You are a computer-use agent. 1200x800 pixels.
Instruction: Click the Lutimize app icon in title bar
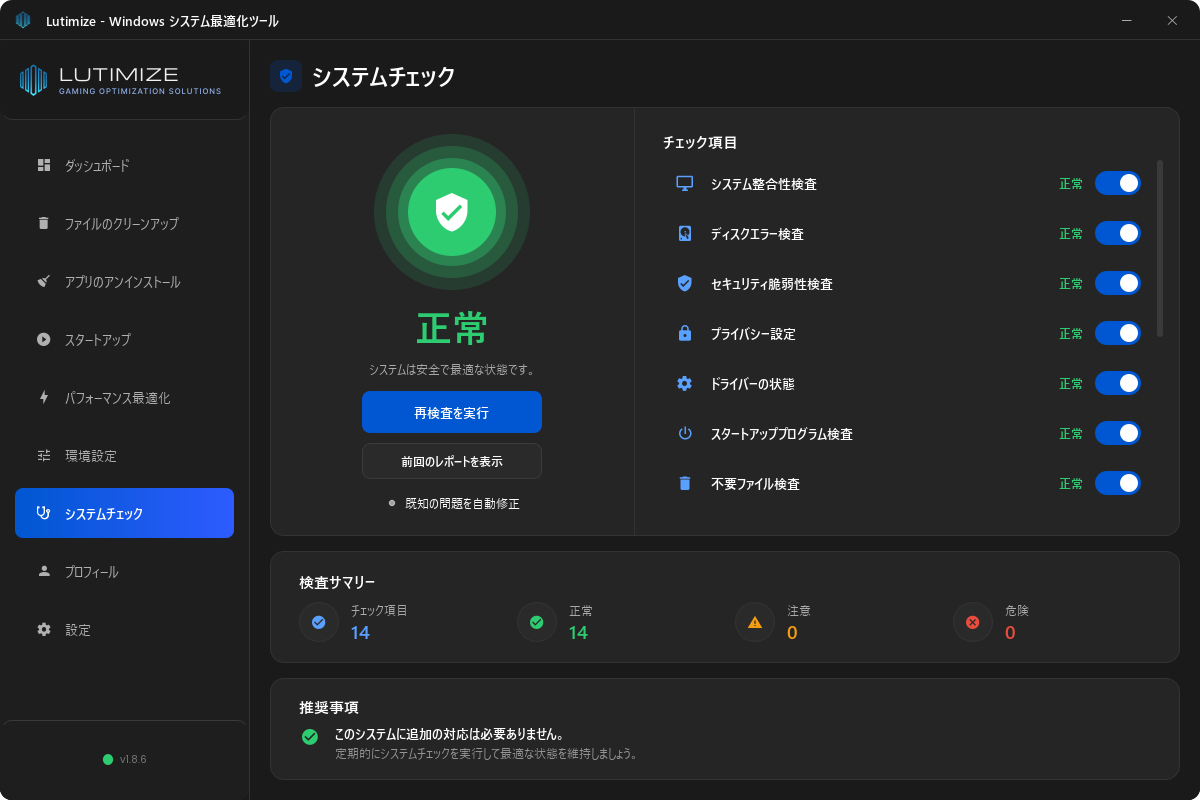pyautogui.click(x=23, y=20)
